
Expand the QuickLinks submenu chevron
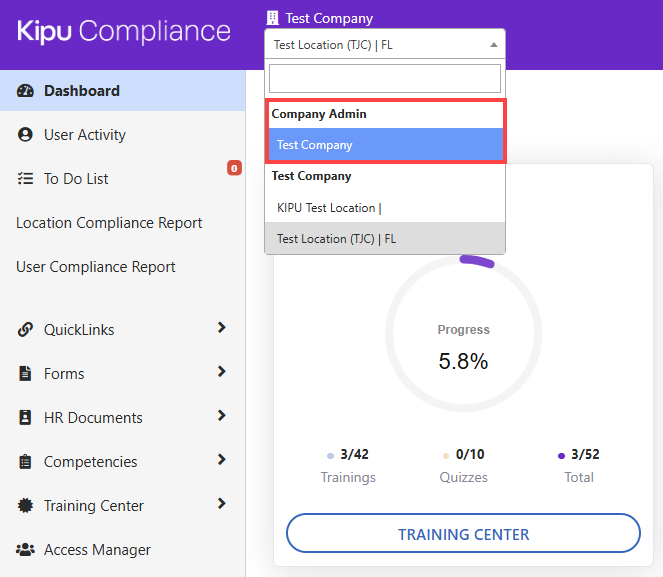(x=221, y=328)
